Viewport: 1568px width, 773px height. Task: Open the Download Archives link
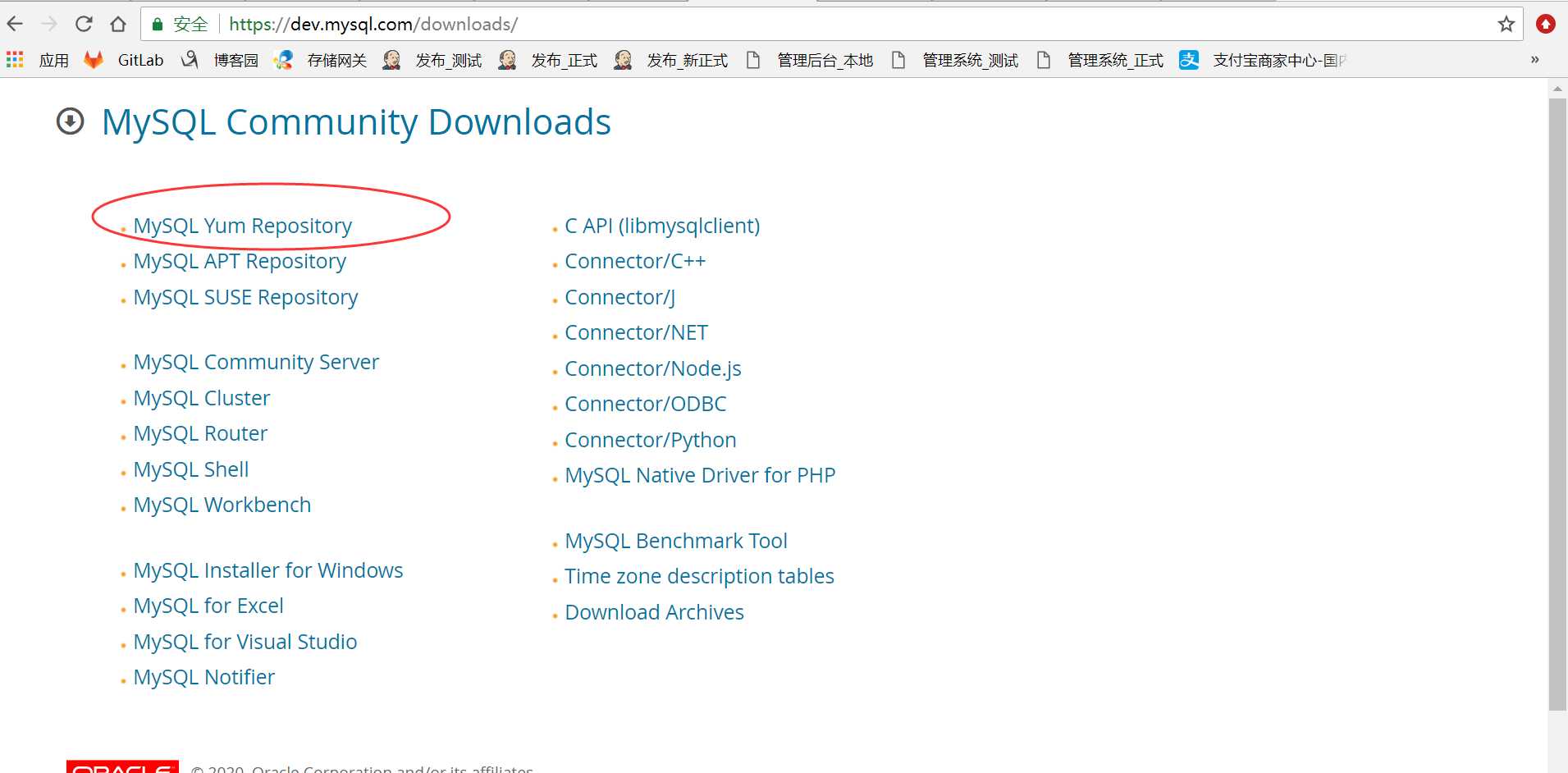click(654, 612)
